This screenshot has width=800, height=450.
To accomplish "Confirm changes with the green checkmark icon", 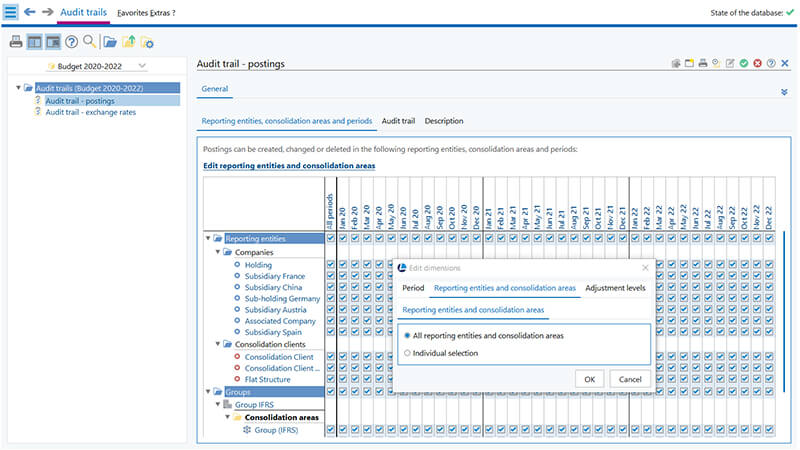I will click(x=744, y=63).
